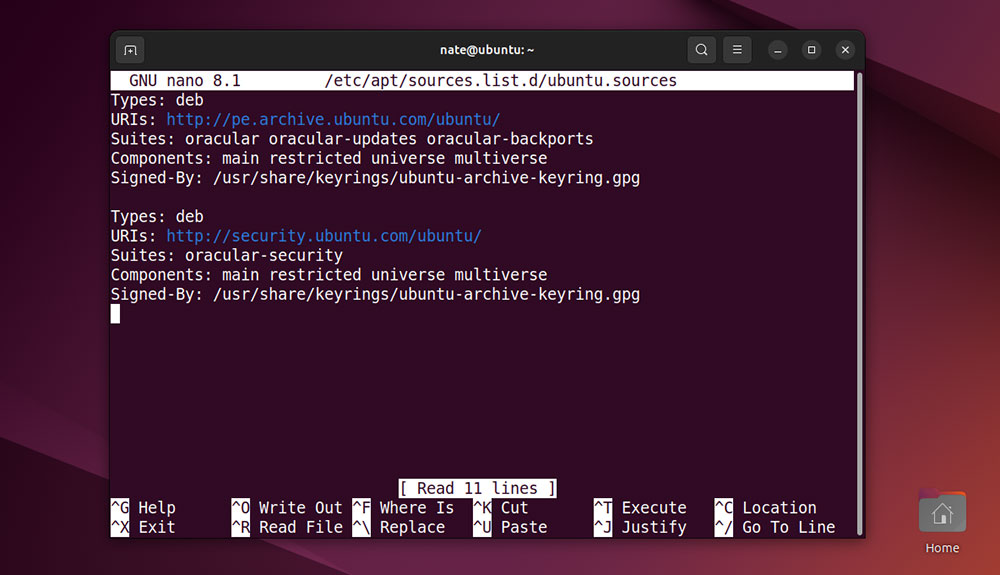
Task: Click the first 'Components: main restricted' line
Action: (329, 158)
